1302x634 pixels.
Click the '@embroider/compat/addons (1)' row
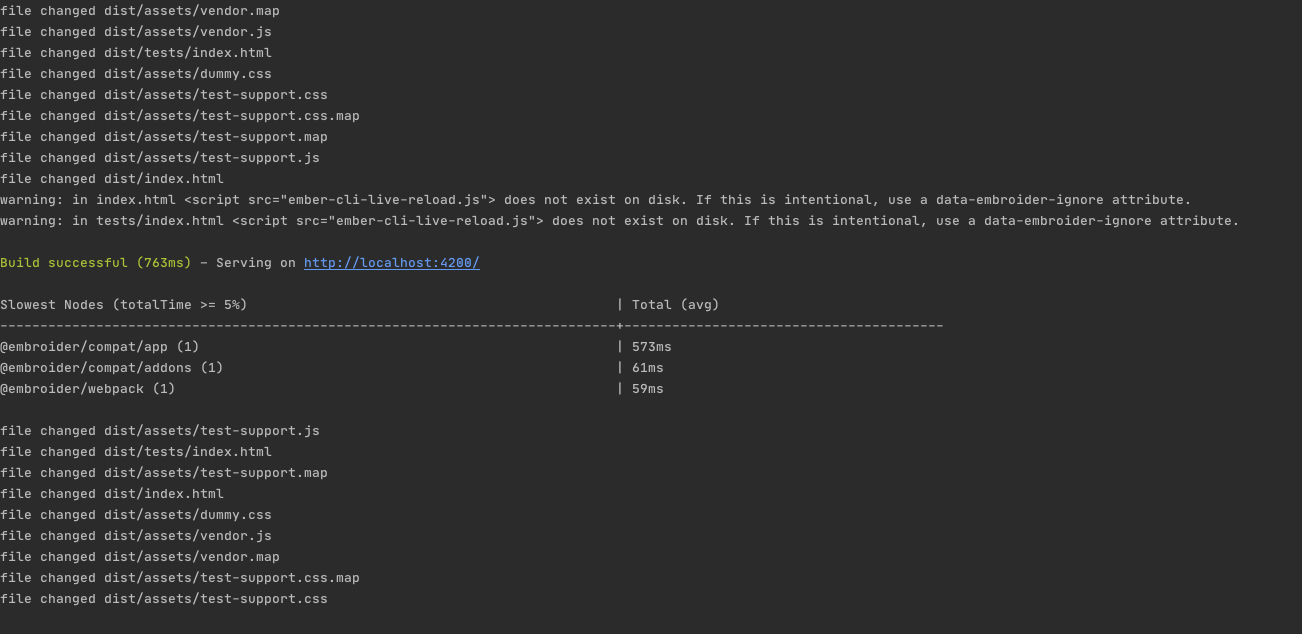point(112,368)
